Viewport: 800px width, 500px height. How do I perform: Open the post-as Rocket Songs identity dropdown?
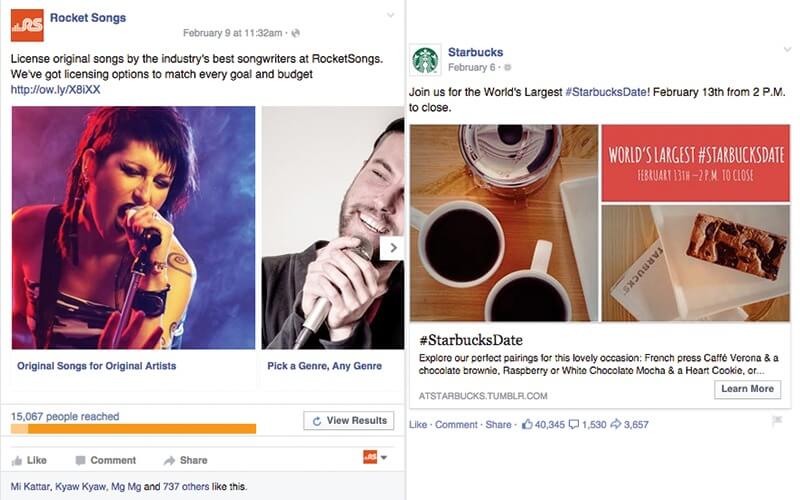coord(374,458)
